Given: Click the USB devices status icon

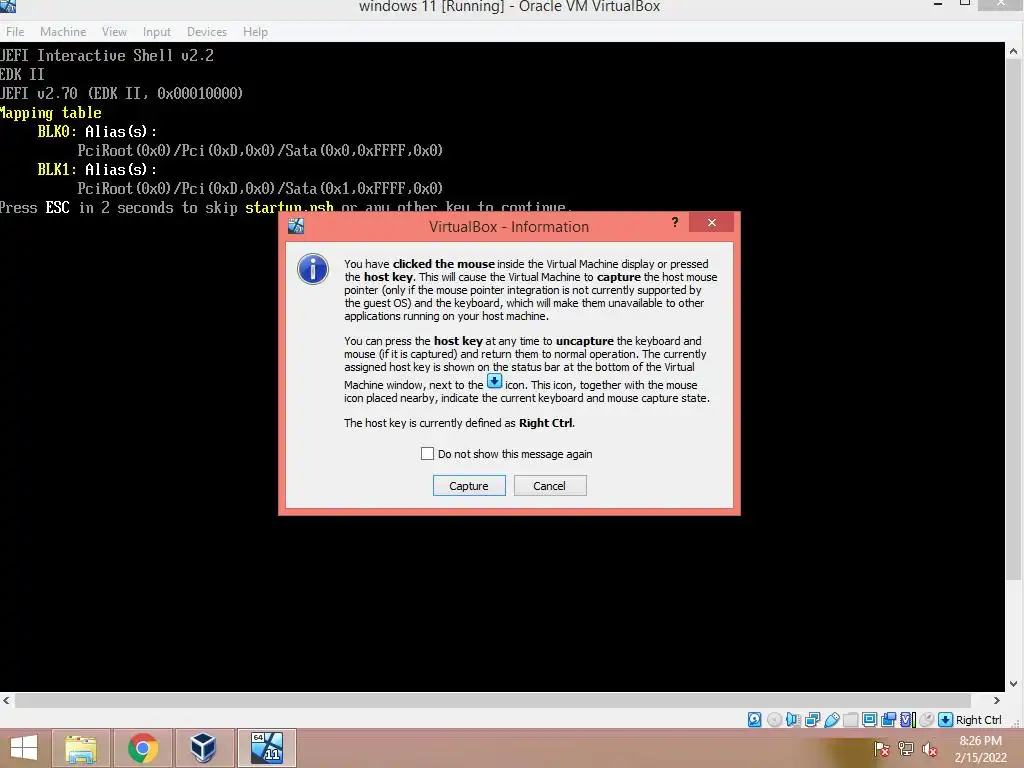Looking at the screenshot, I should pos(831,720).
